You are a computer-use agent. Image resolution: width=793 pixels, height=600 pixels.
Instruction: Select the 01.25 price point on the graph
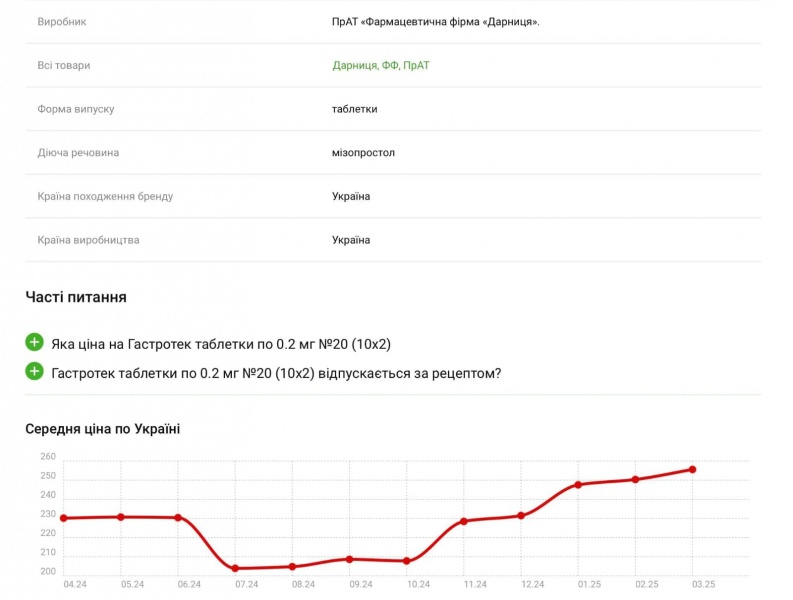tap(577, 485)
